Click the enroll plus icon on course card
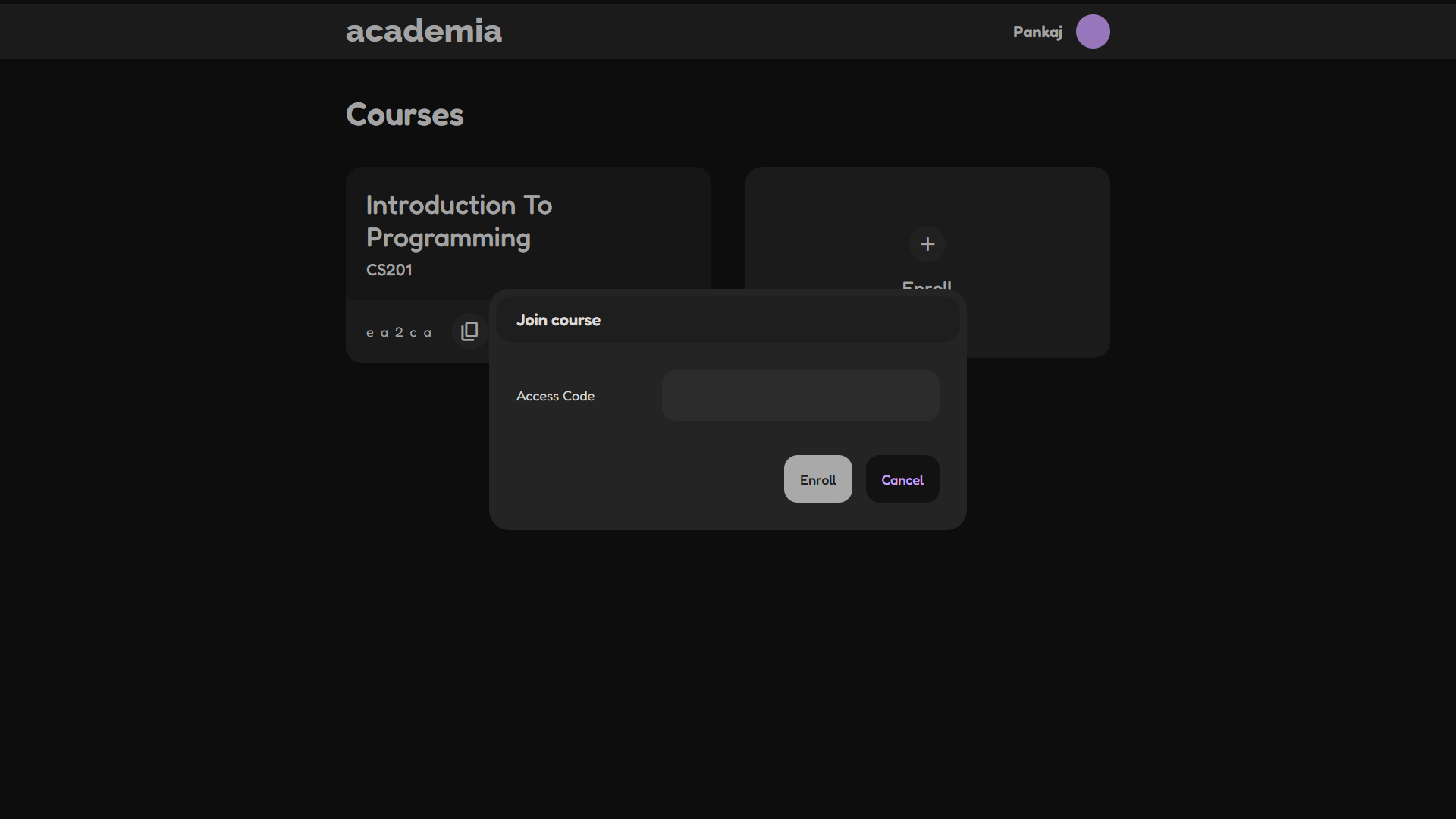Screen dimensions: 1456x819 pos(927,244)
